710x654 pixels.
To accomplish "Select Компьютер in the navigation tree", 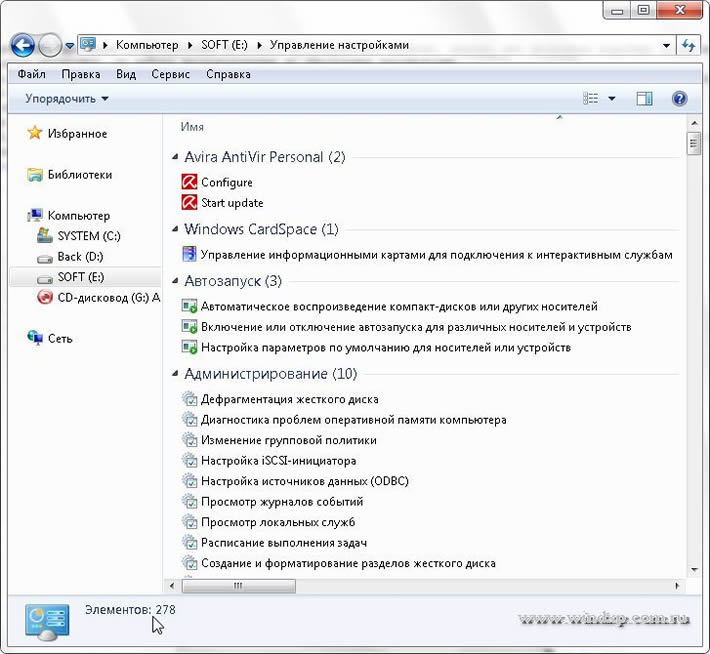I will coord(79,216).
